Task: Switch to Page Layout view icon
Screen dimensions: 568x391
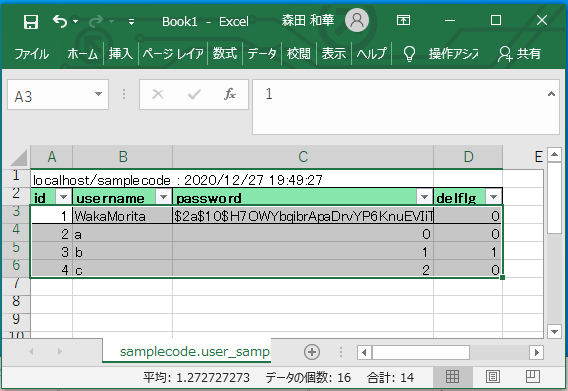Action: coord(493,377)
